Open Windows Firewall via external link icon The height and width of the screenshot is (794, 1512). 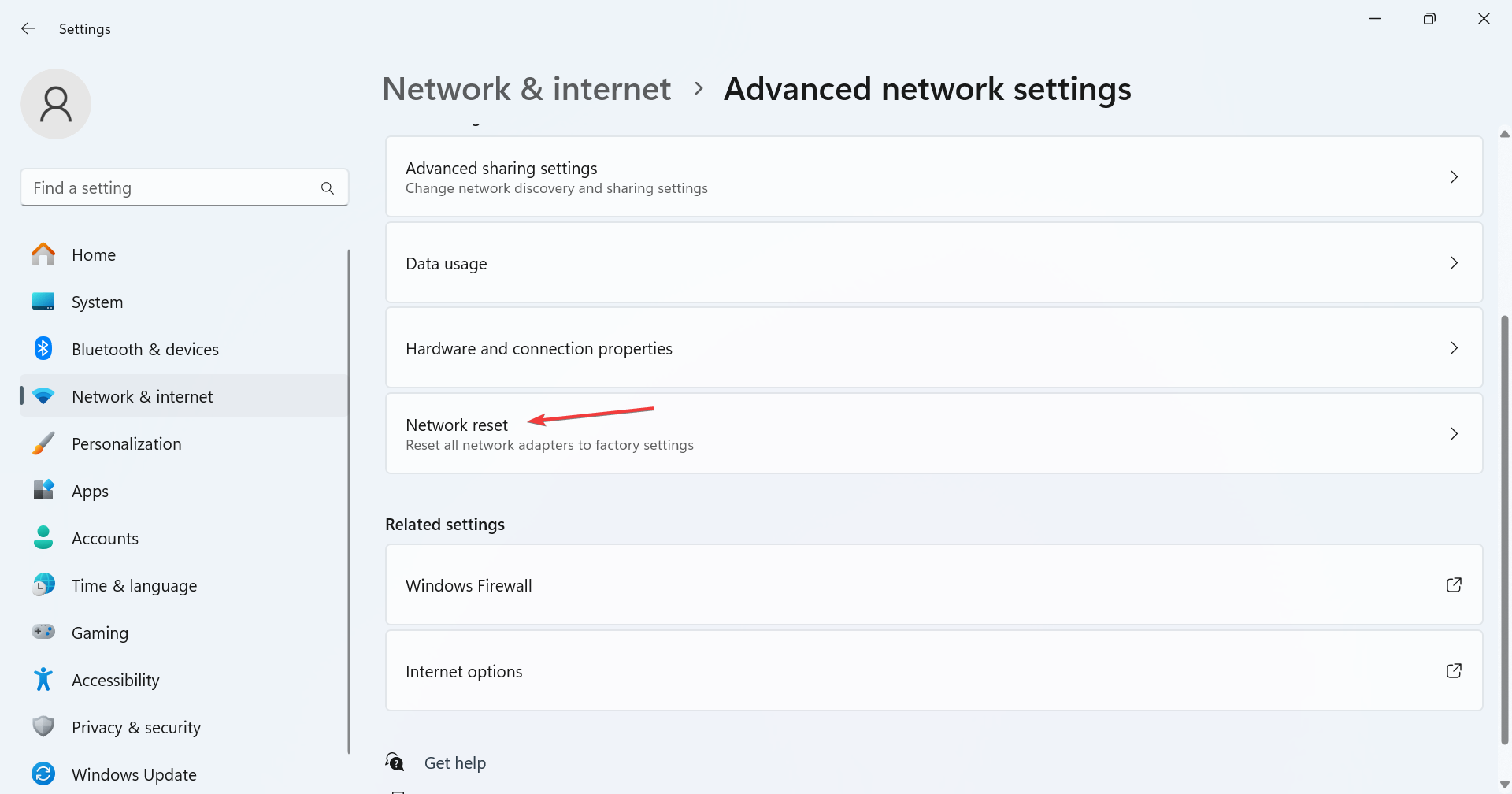tap(1454, 584)
